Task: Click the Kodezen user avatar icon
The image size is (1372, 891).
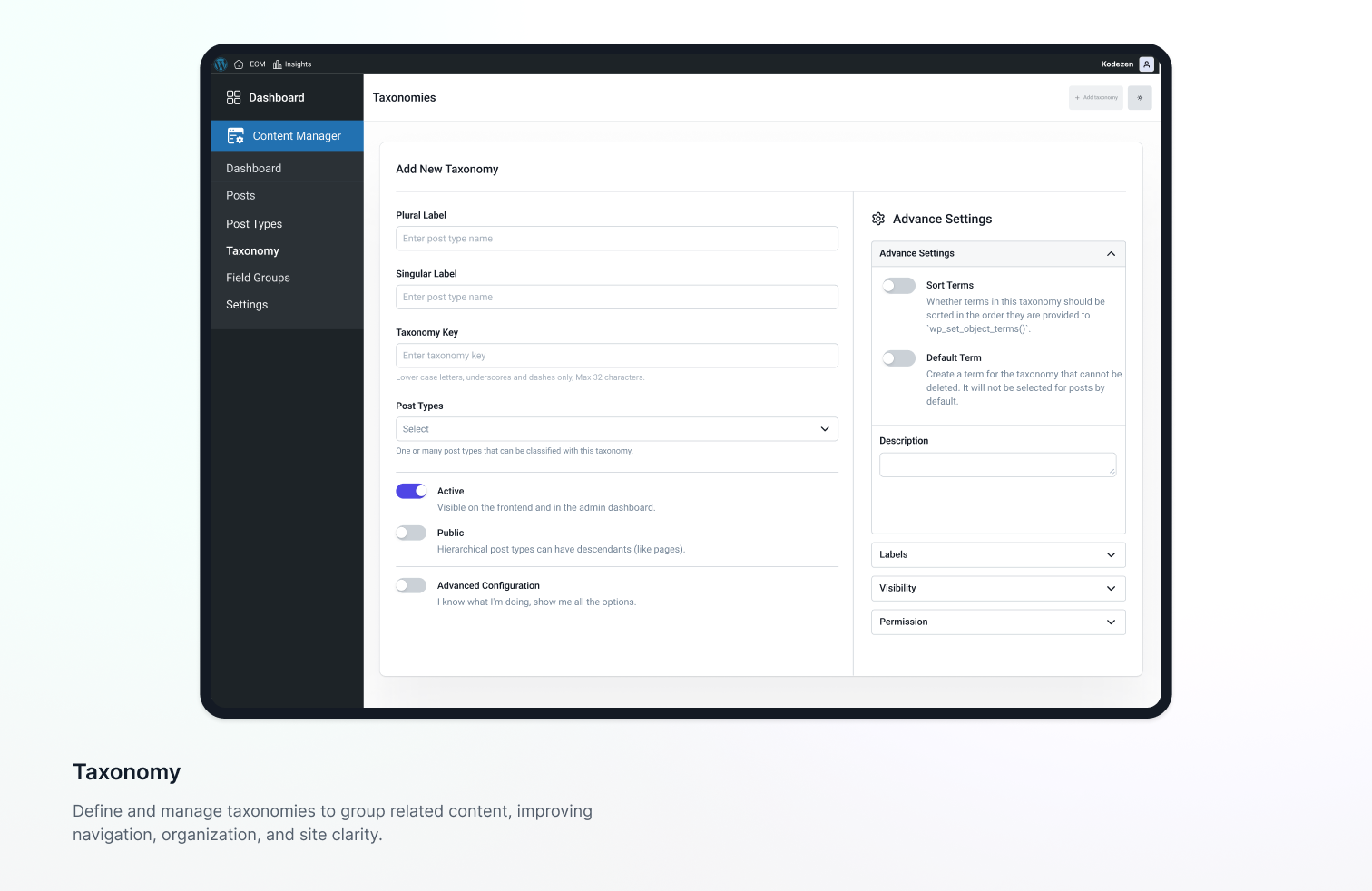Action: pos(1145,64)
